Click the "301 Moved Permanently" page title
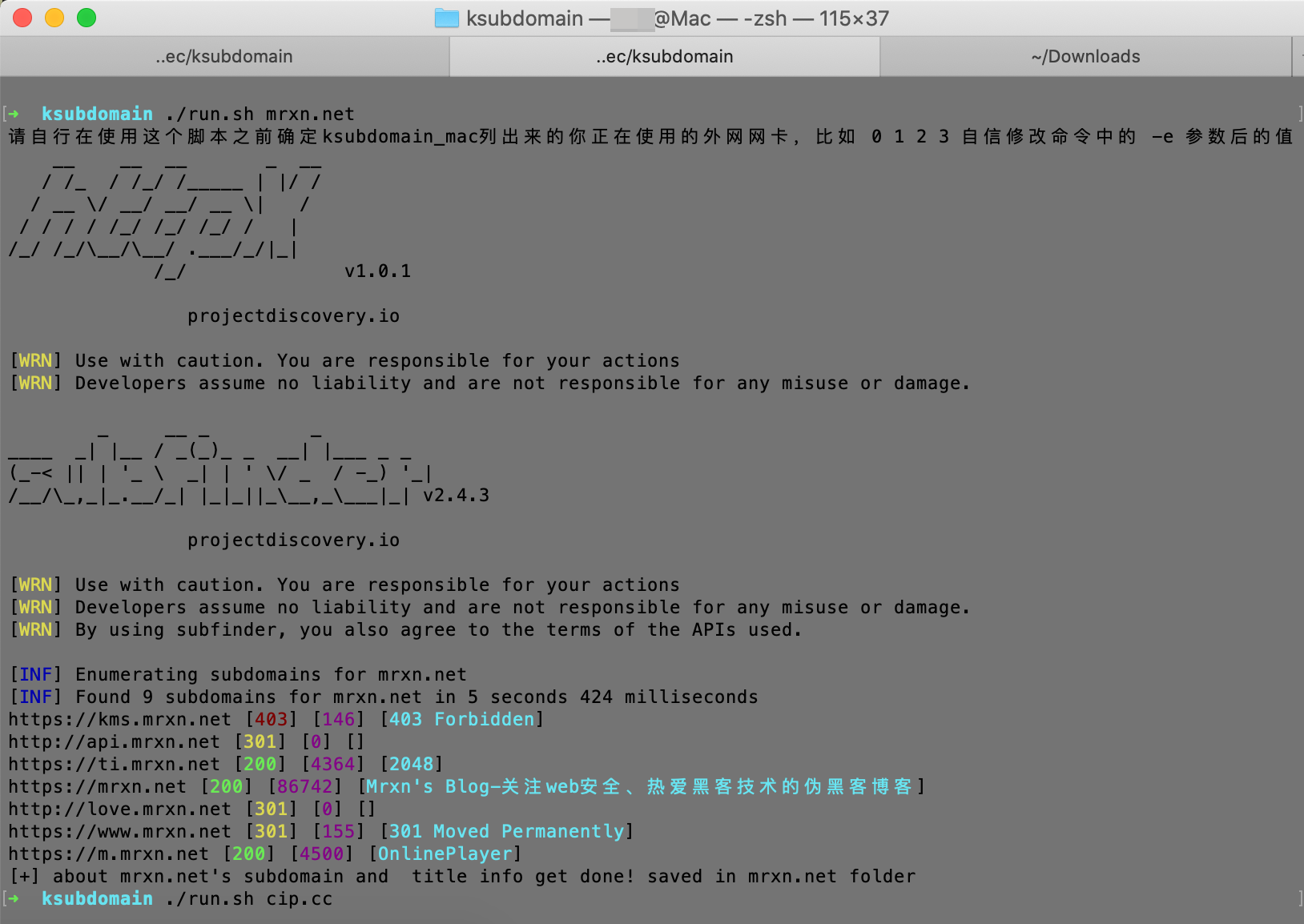Screen dimensions: 1304x924 pyautogui.click(x=506, y=832)
